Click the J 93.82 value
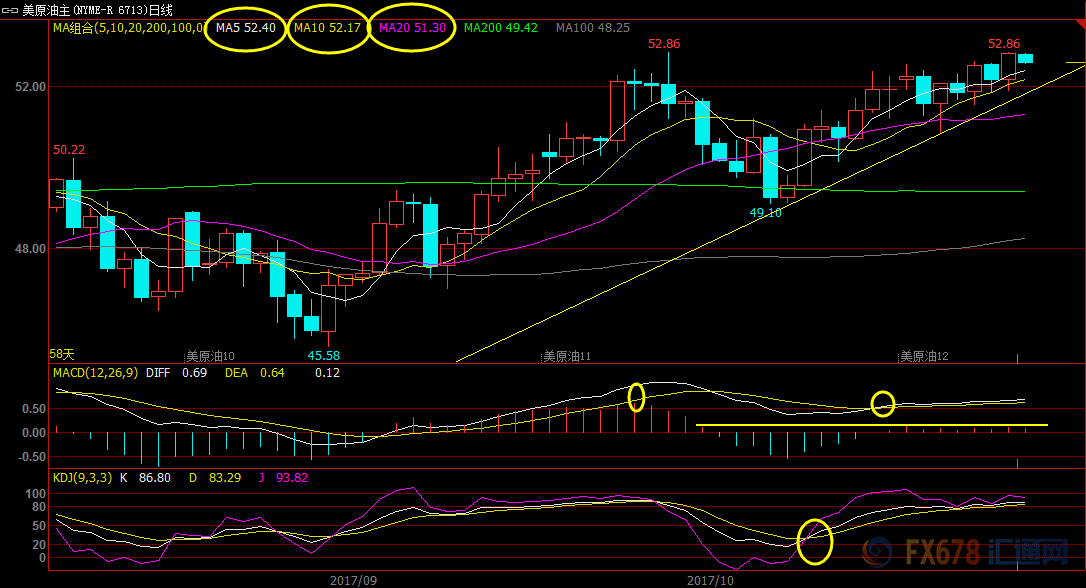The image size is (1086, 588). (283, 477)
